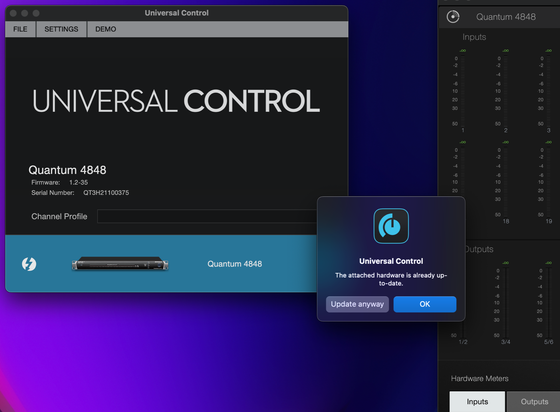Screen dimensions: 560x412
Task: Click the Quantum 4848 label in blue device bar
Action: [235, 264]
